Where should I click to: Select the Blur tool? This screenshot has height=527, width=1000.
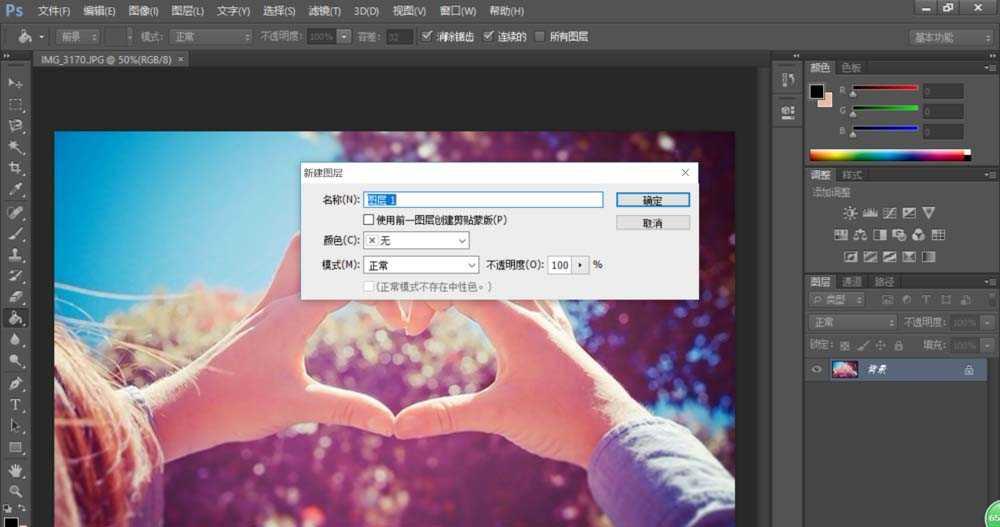click(15, 340)
